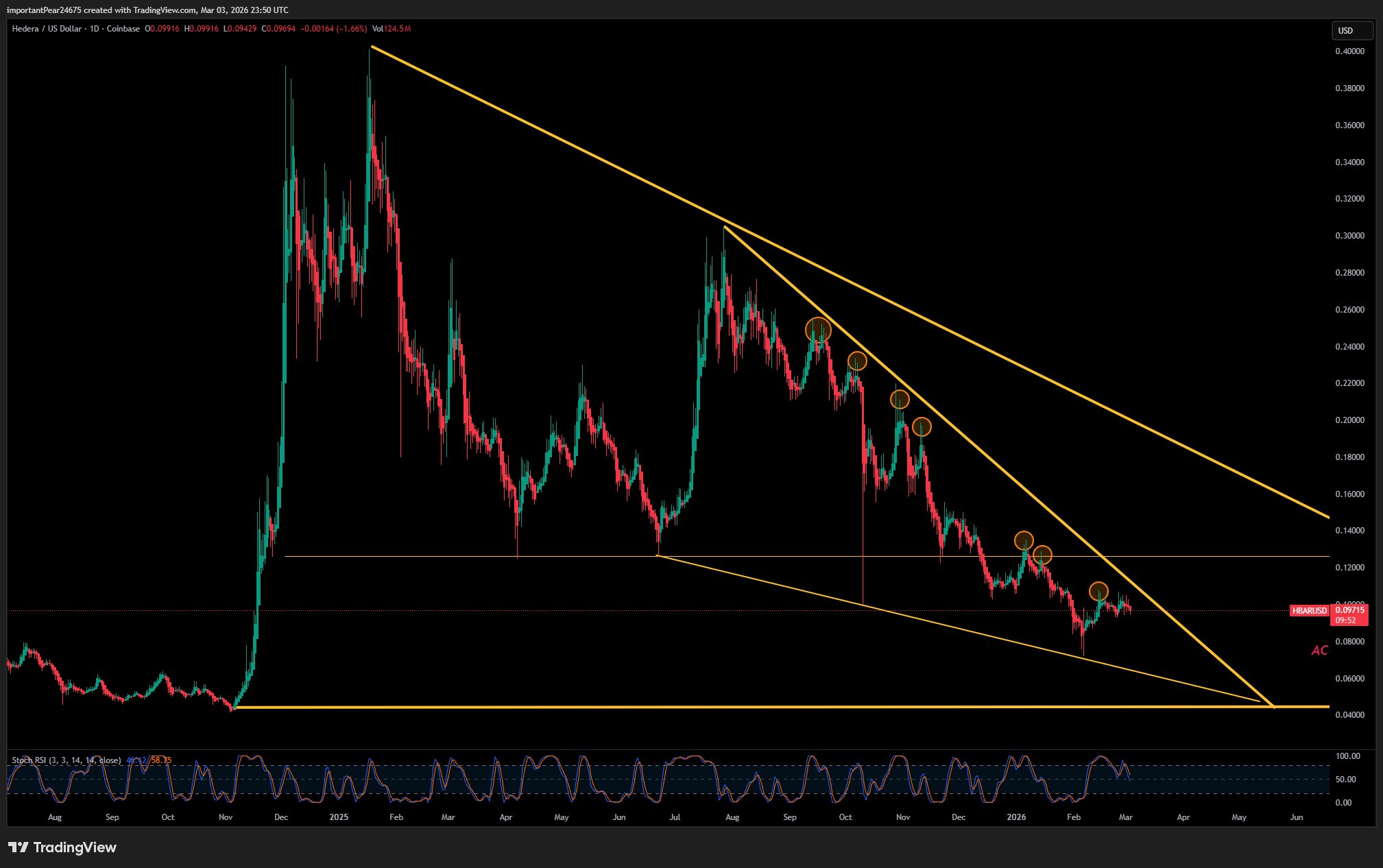Image resolution: width=1383 pixels, height=868 pixels.
Task: Click the Vol 124.5M volume readout
Action: (x=392, y=29)
